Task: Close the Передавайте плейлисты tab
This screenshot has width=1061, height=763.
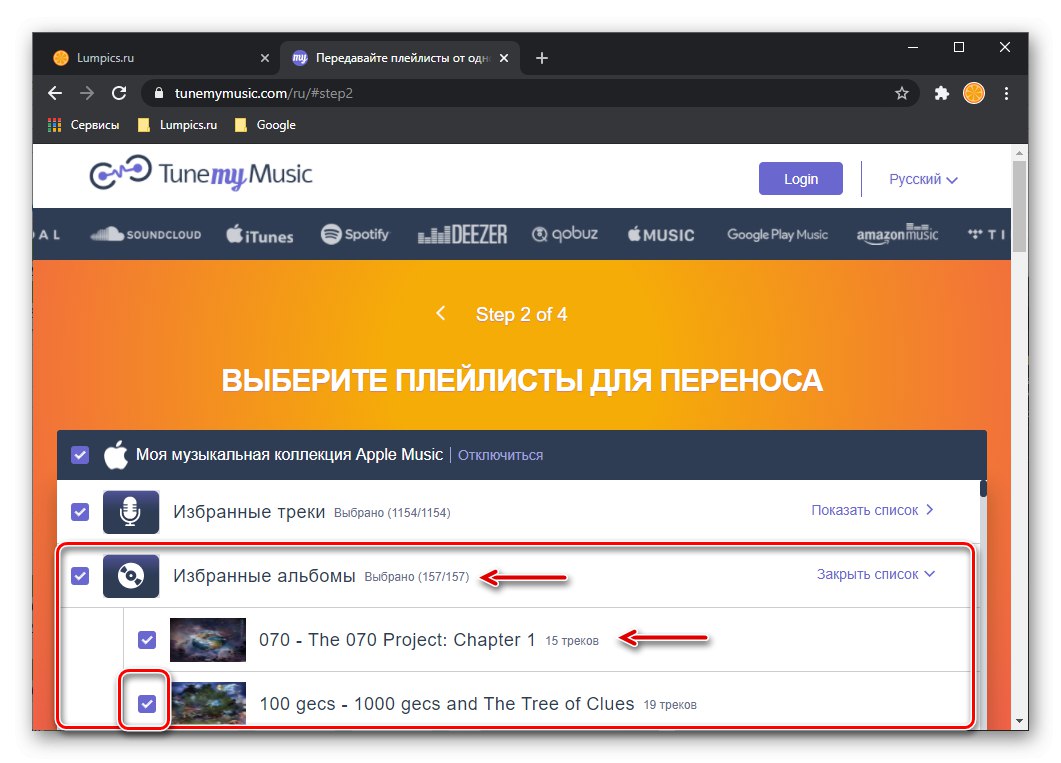Action: 504,58
